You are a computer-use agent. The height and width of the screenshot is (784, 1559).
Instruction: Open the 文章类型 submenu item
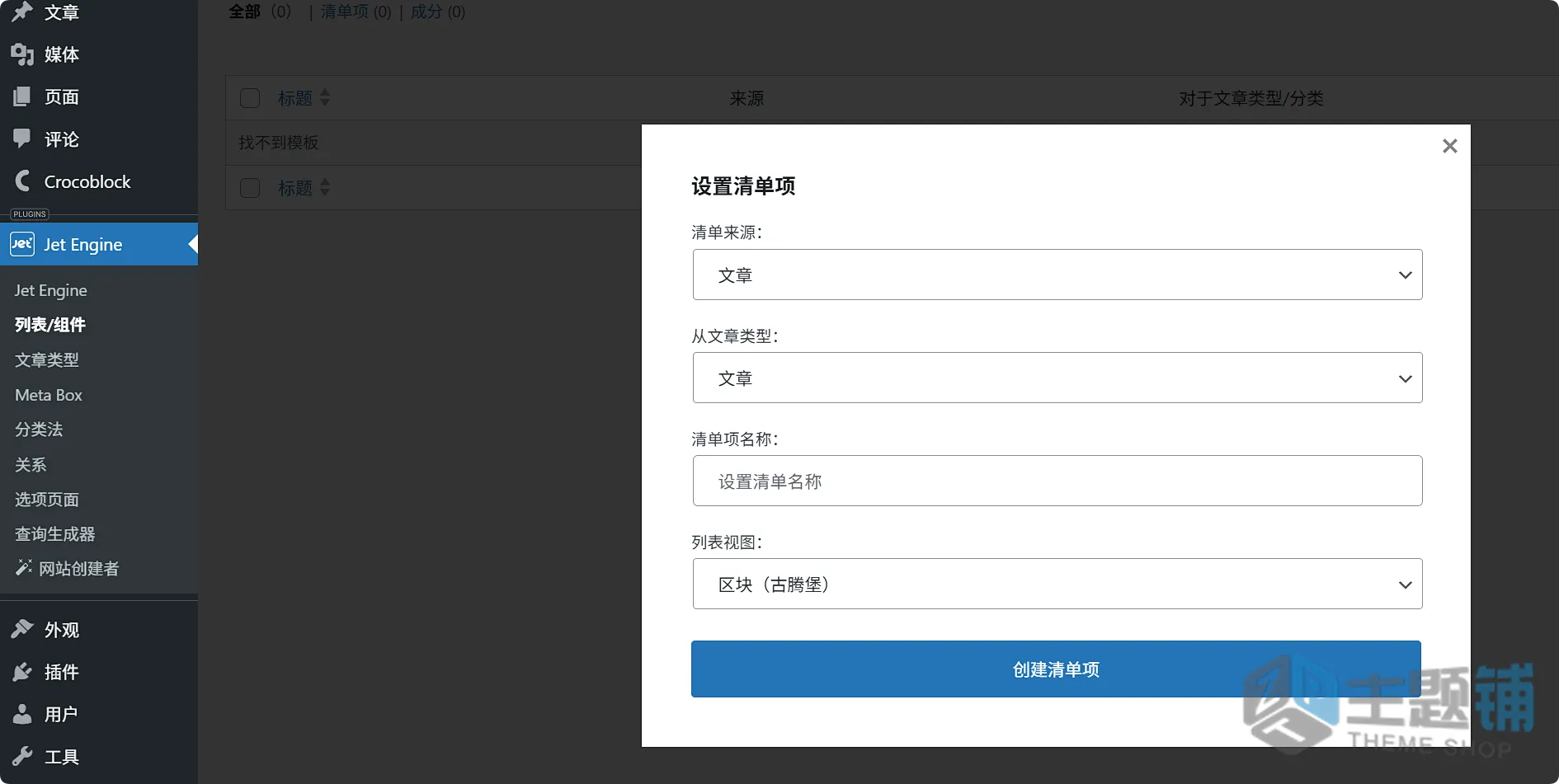click(47, 359)
